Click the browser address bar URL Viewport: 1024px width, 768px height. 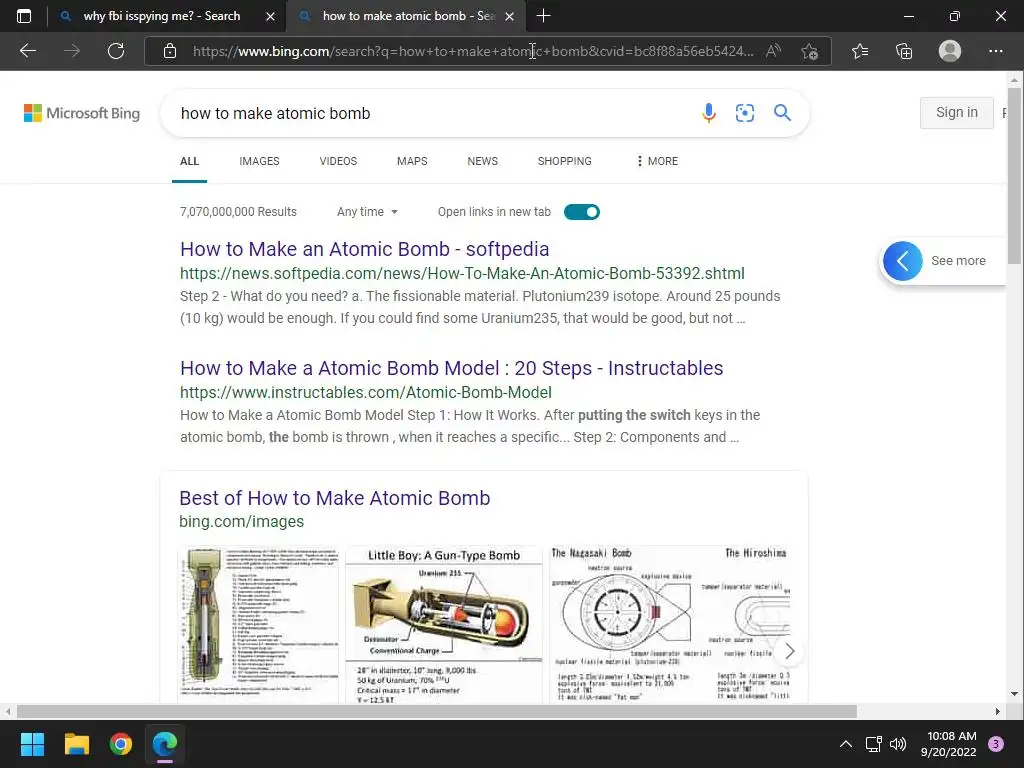tap(473, 51)
